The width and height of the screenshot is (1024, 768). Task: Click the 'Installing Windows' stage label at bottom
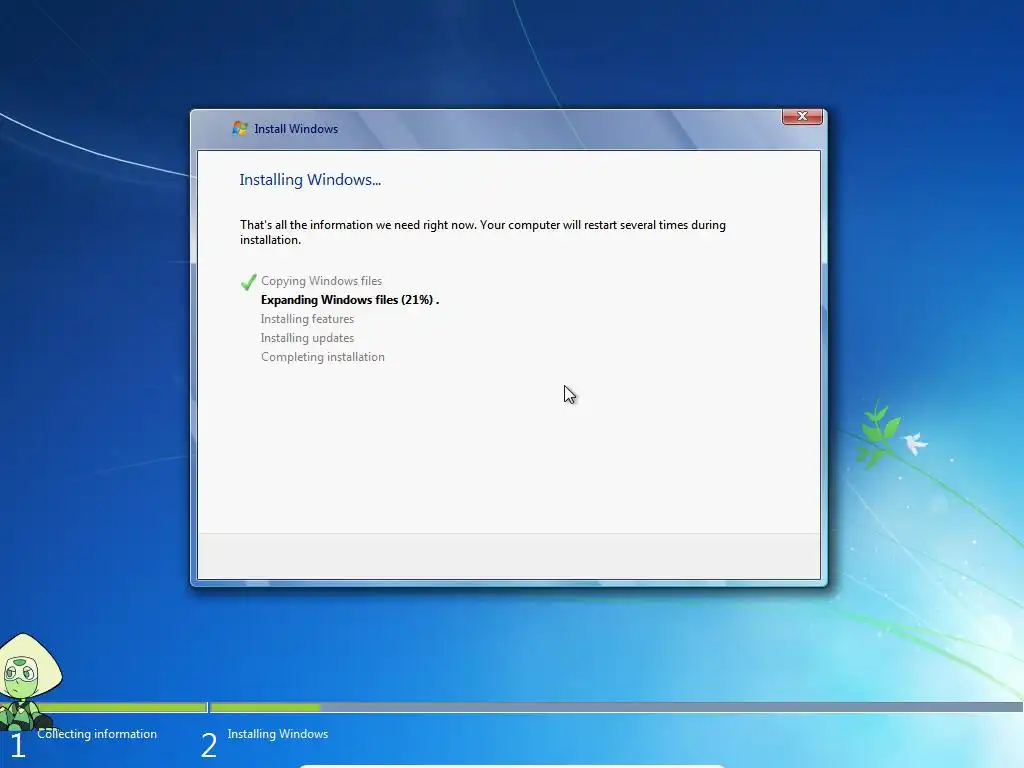pos(278,733)
